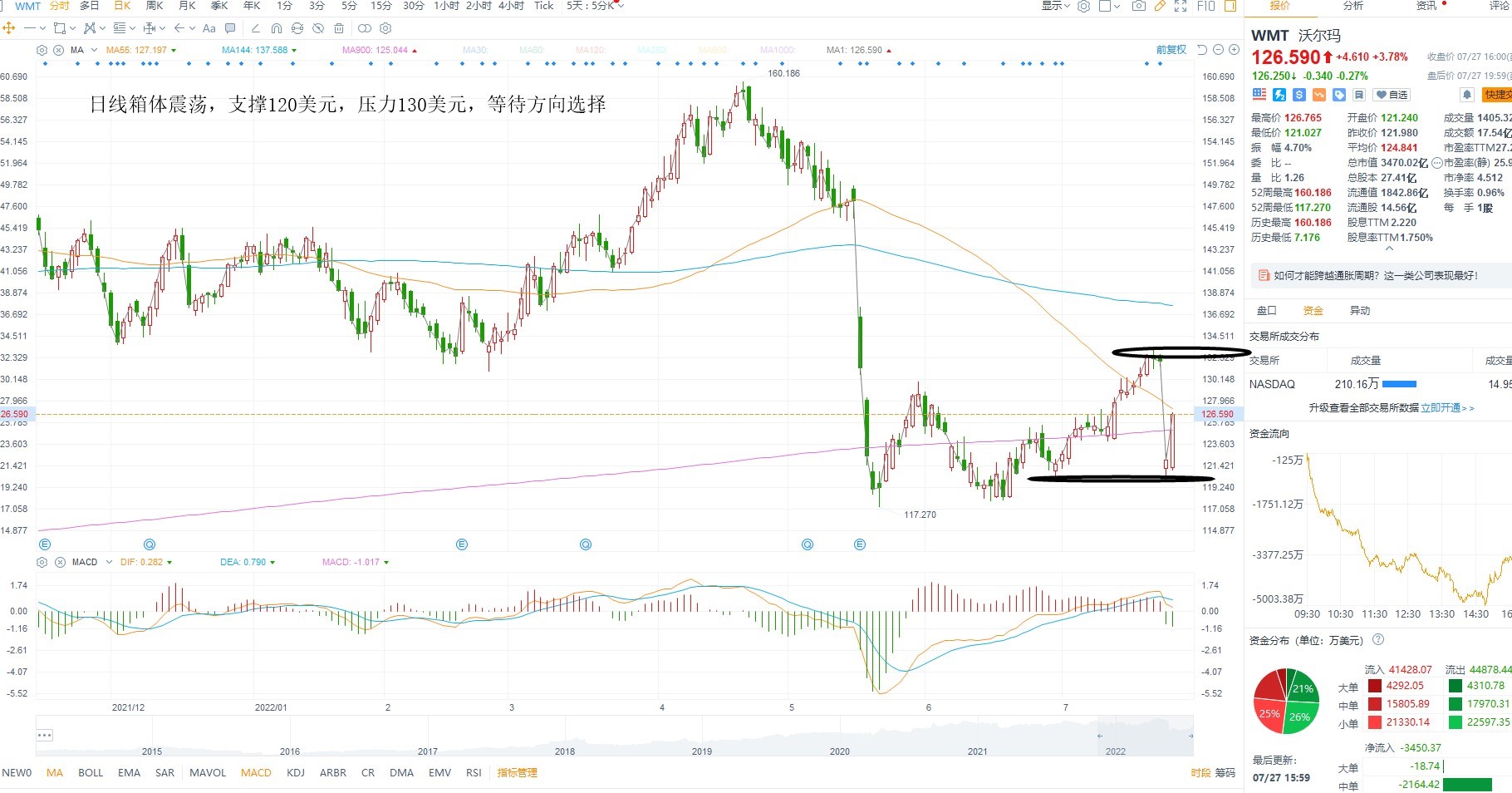Zoom in chart with plus icon
The image size is (1512, 793).
click(x=1234, y=50)
